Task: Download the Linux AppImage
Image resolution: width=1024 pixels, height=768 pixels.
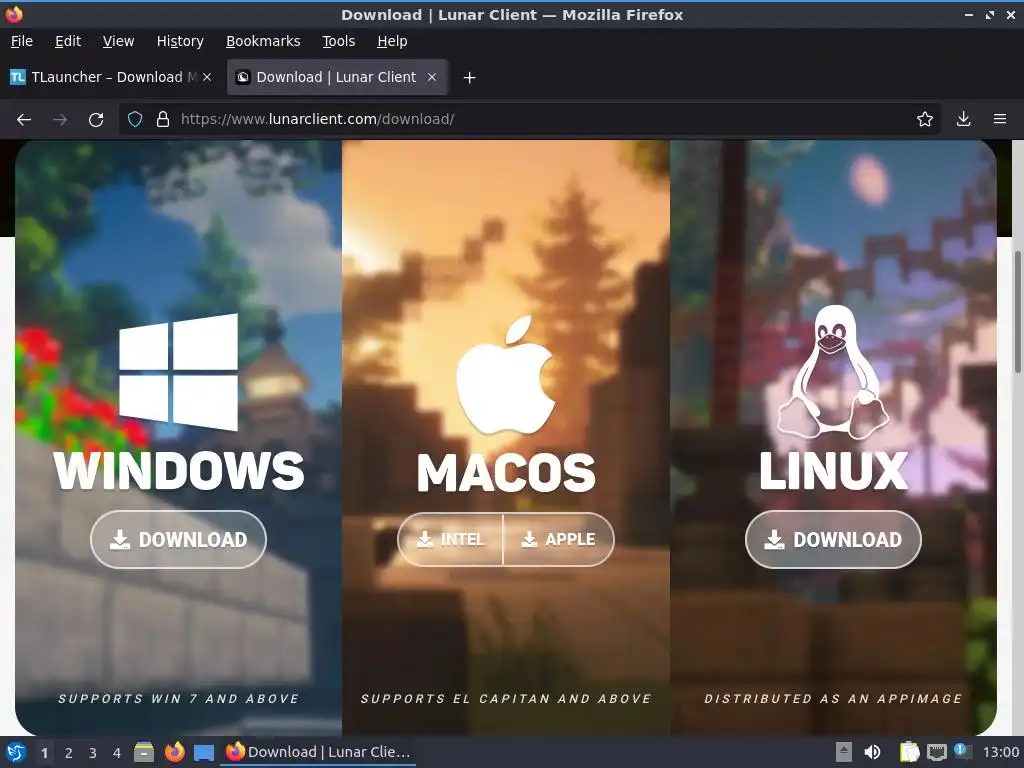Action: click(x=833, y=539)
